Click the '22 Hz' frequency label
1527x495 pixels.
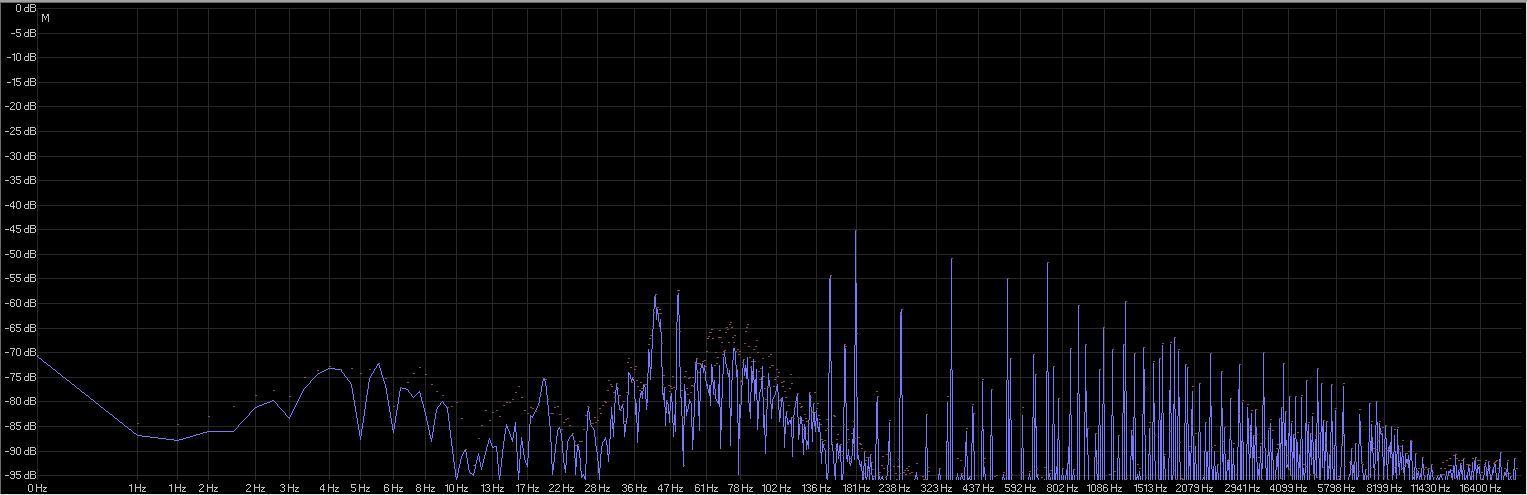click(561, 489)
